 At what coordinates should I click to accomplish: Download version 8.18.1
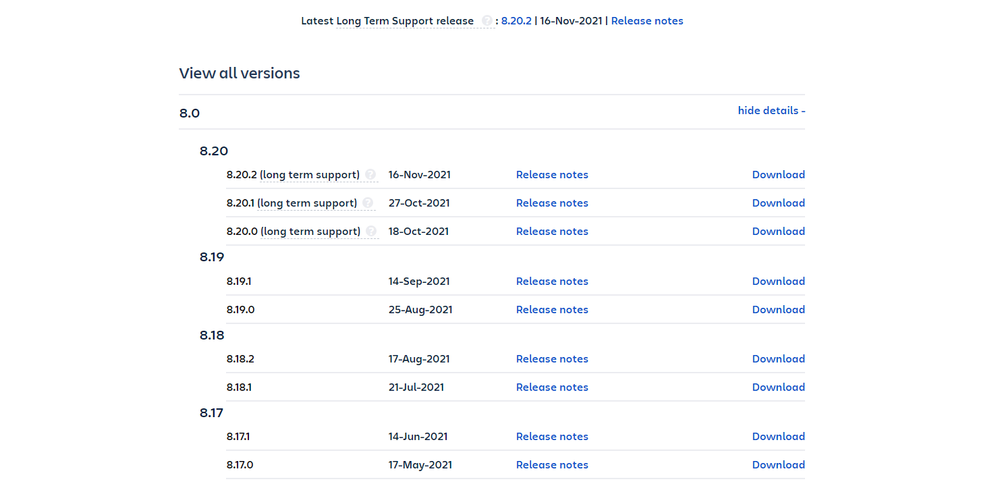coord(778,387)
